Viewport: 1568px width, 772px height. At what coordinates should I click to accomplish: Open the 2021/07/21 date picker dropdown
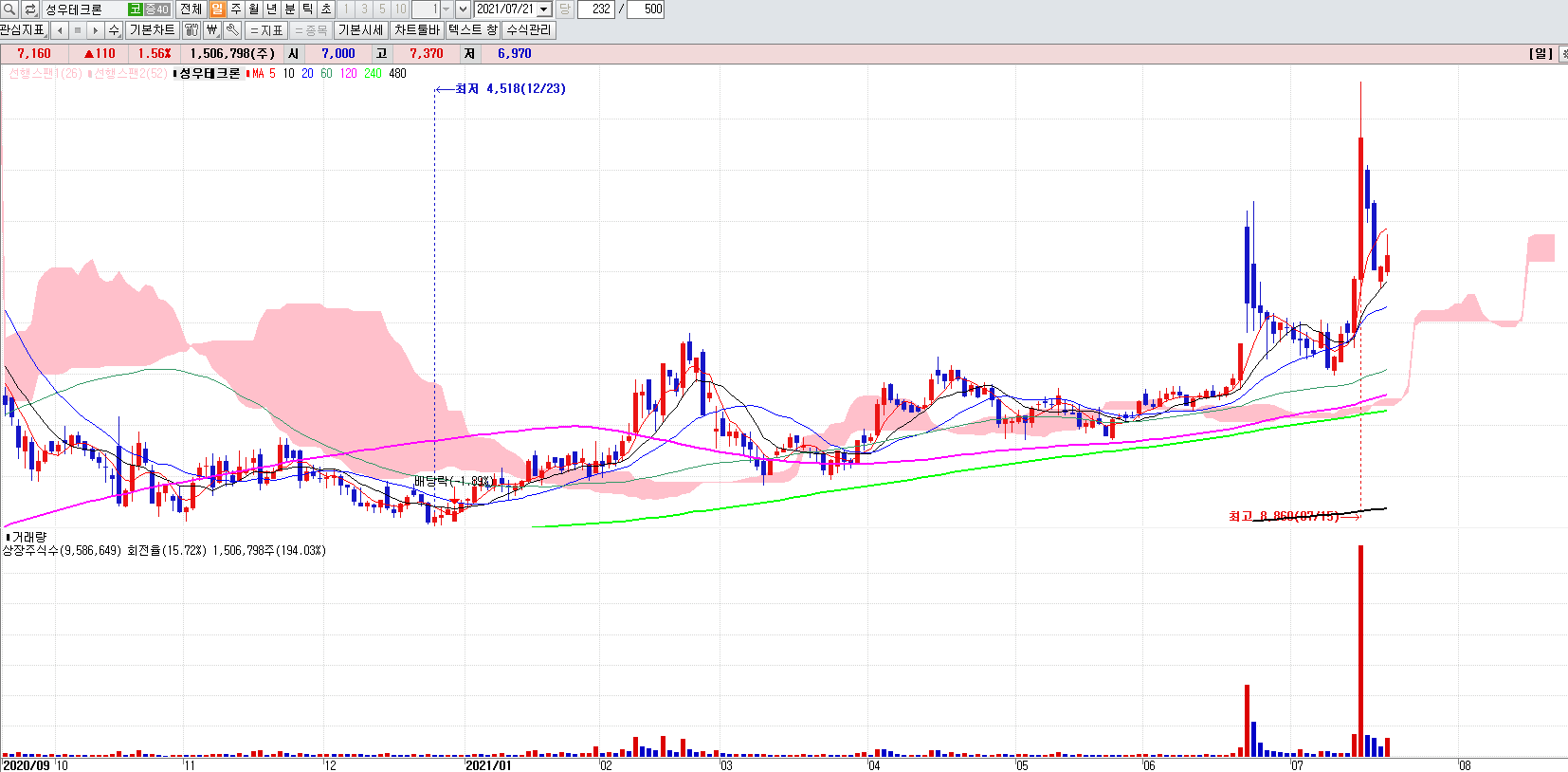pos(544,9)
